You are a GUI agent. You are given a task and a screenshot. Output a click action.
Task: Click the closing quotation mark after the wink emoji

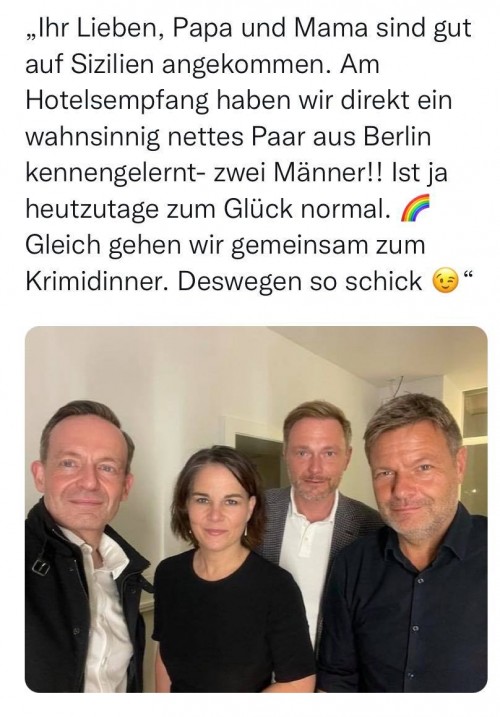click(467, 276)
